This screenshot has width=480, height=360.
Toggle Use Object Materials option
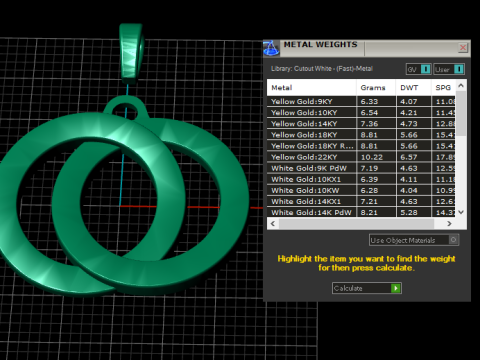pyautogui.click(x=414, y=240)
